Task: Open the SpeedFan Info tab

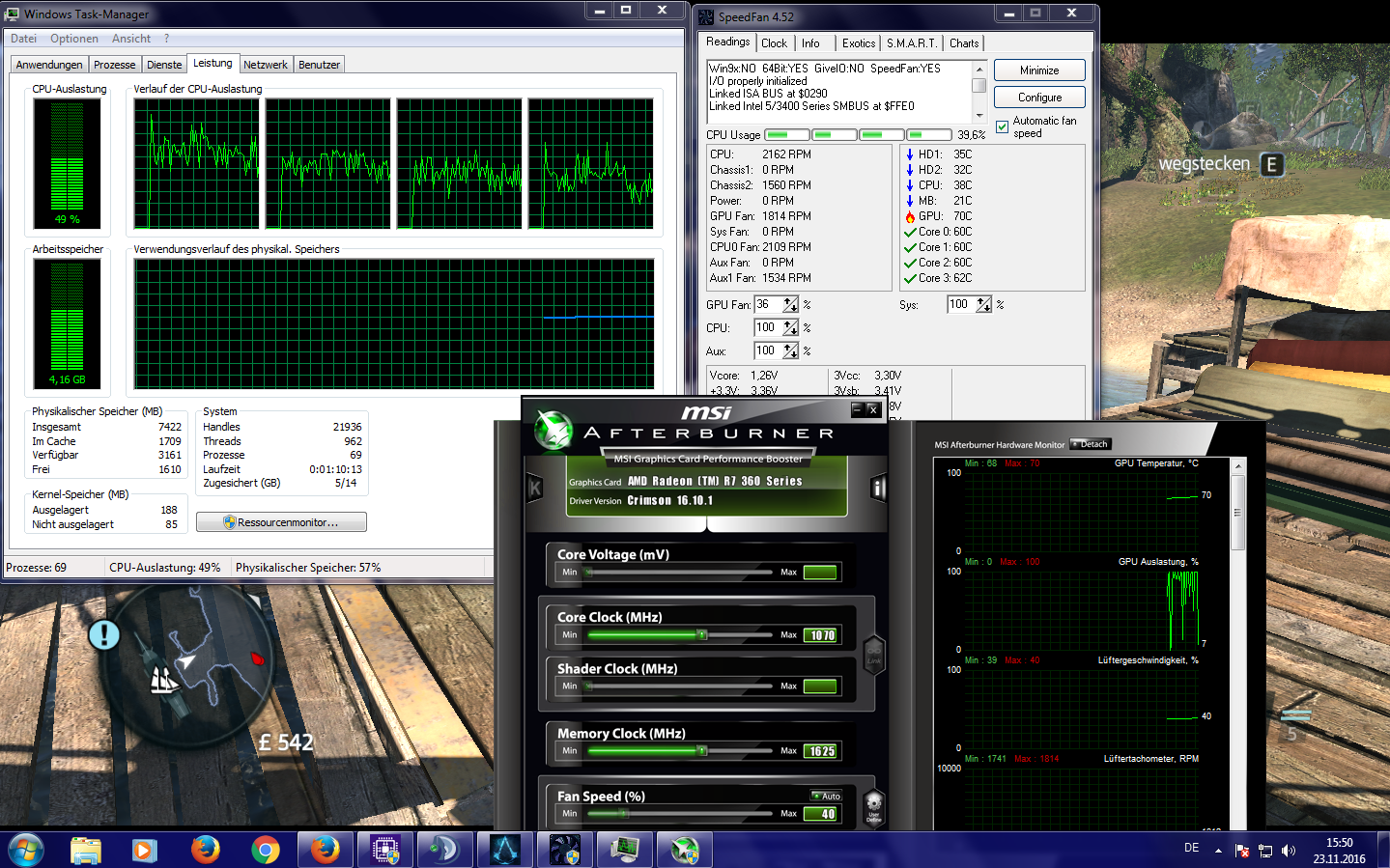Action: (811, 43)
